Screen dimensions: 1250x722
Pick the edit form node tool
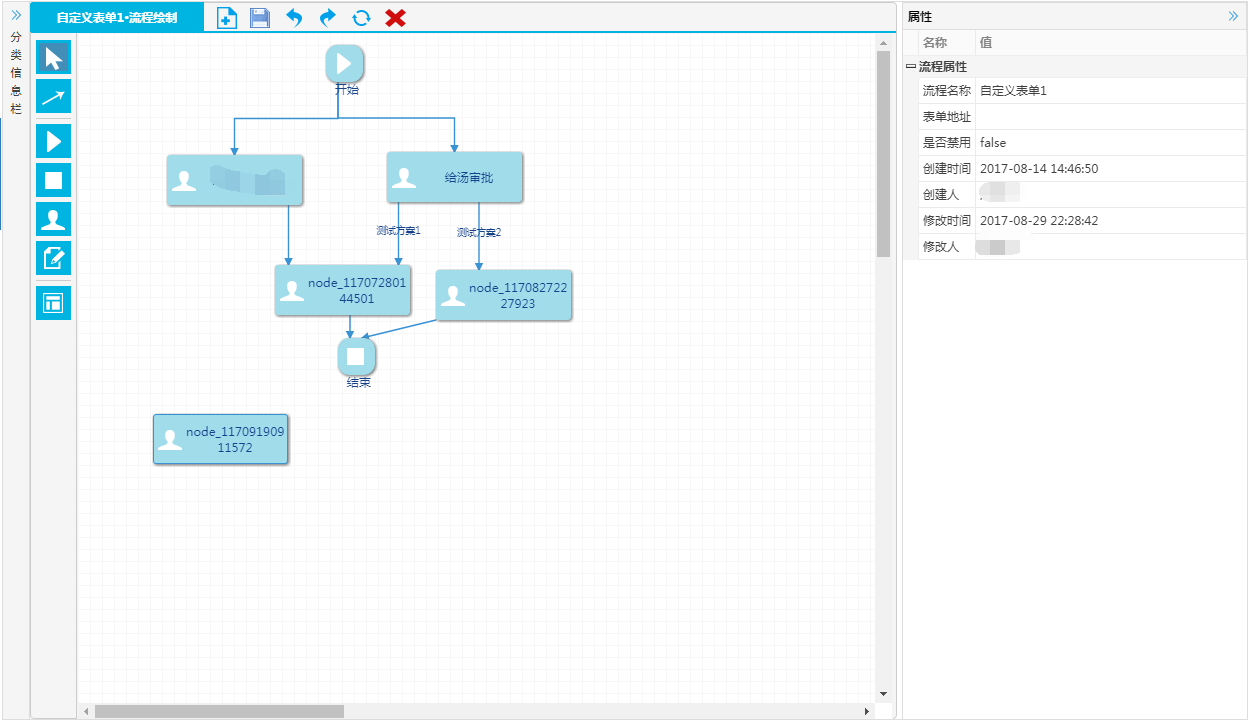pos(54,258)
